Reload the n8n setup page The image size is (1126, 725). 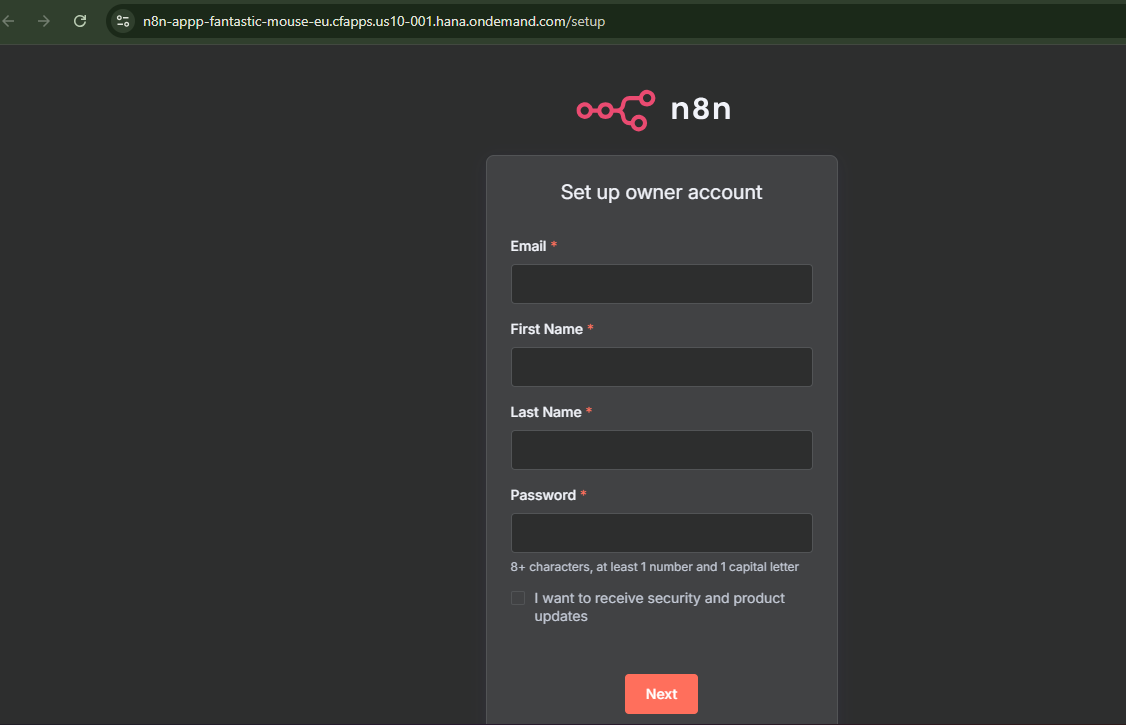(79, 20)
